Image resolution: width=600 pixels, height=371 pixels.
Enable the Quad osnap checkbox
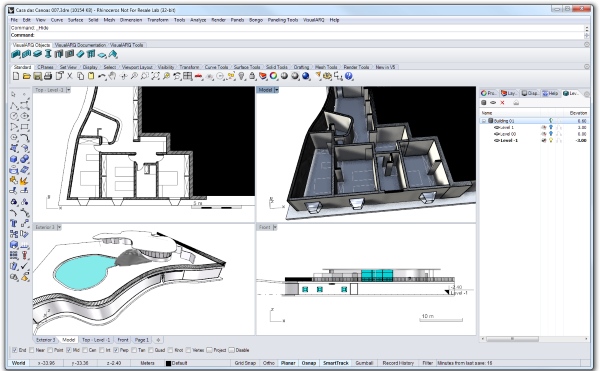pyautogui.click(x=150, y=350)
